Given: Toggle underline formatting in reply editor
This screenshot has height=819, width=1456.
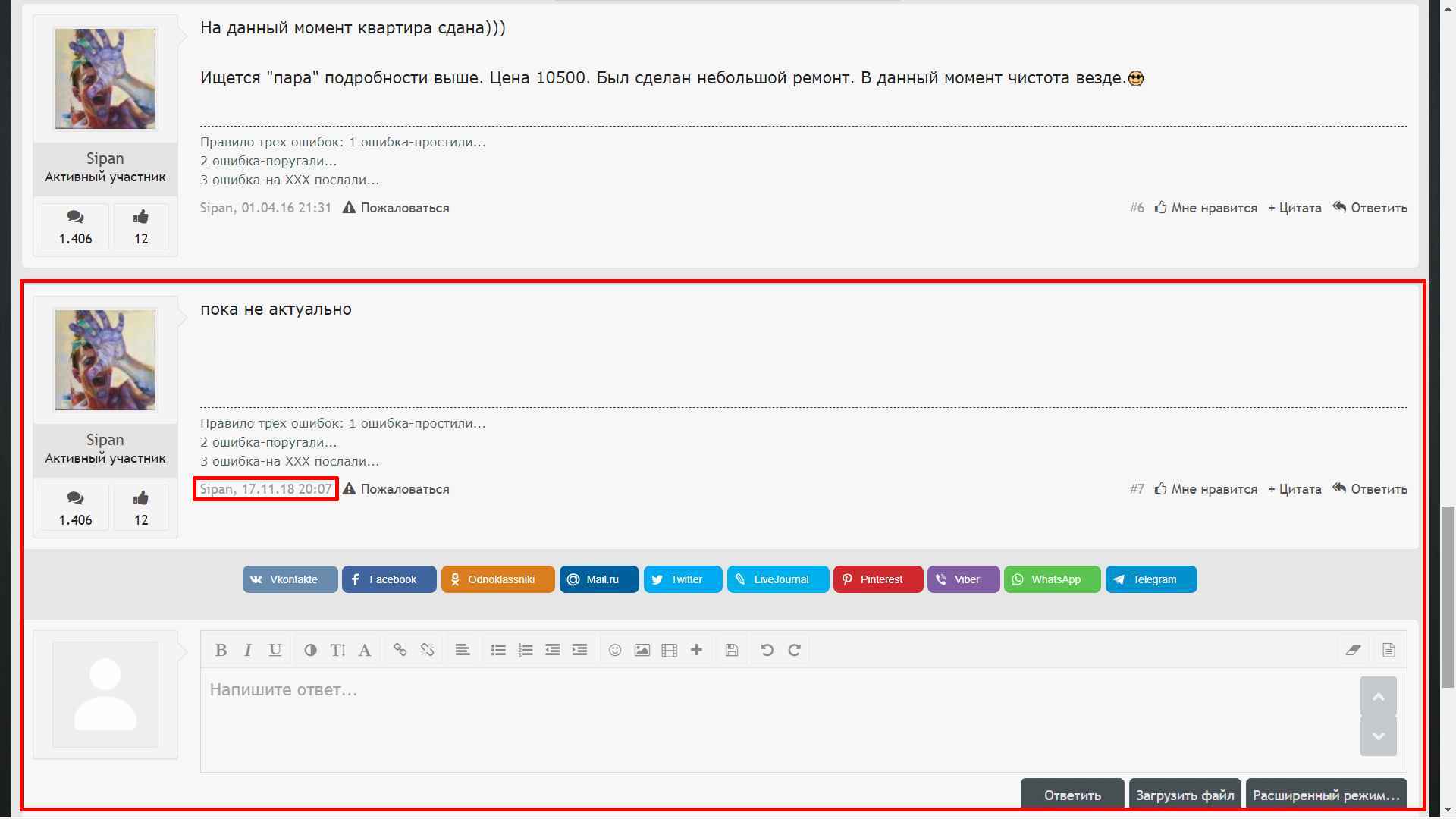Looking at the screenshot, I should 275,650.
